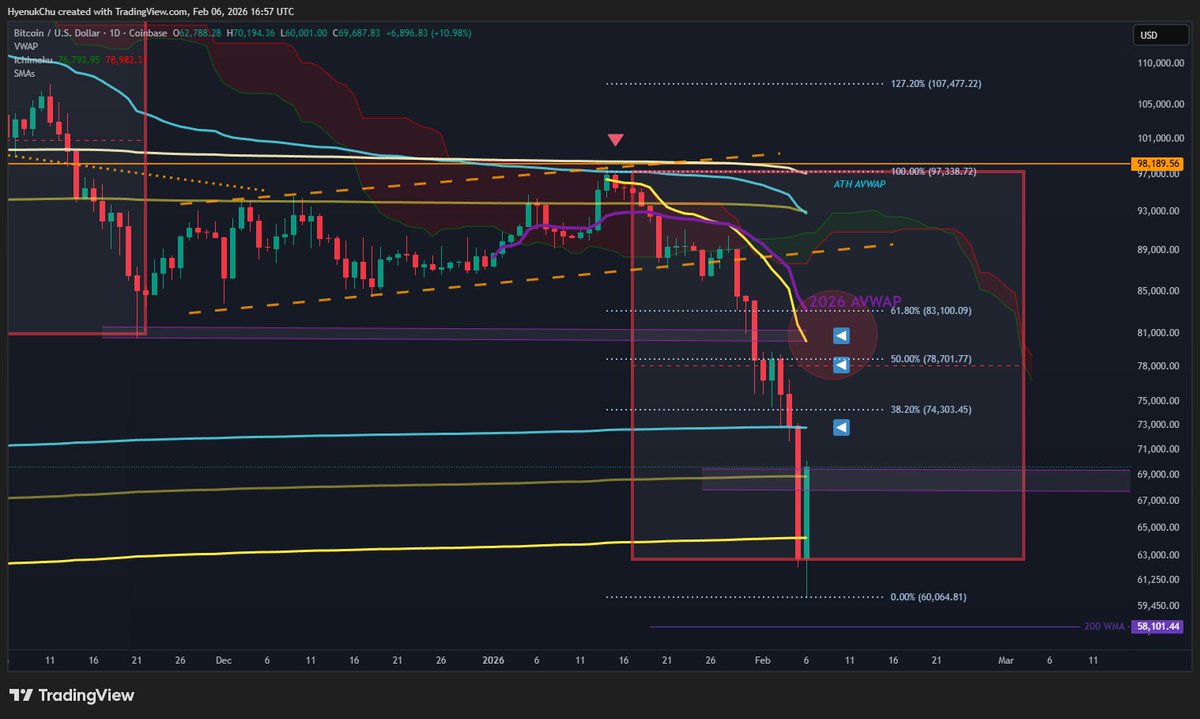Click the 69,000.00 price axis label

tap(1156, 474)
